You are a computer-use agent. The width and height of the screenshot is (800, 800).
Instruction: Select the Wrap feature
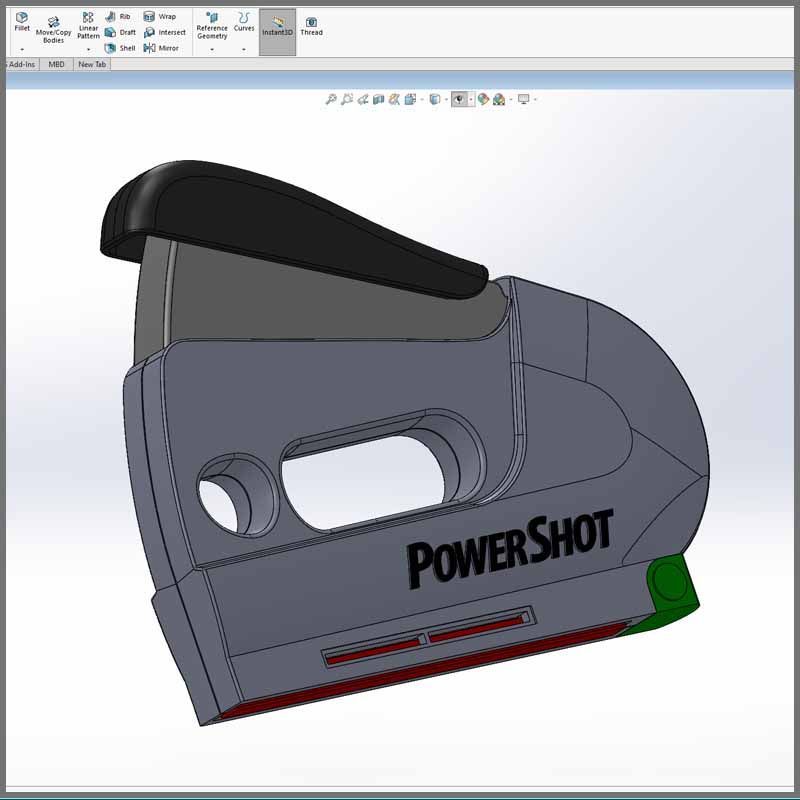coord(160,17)
